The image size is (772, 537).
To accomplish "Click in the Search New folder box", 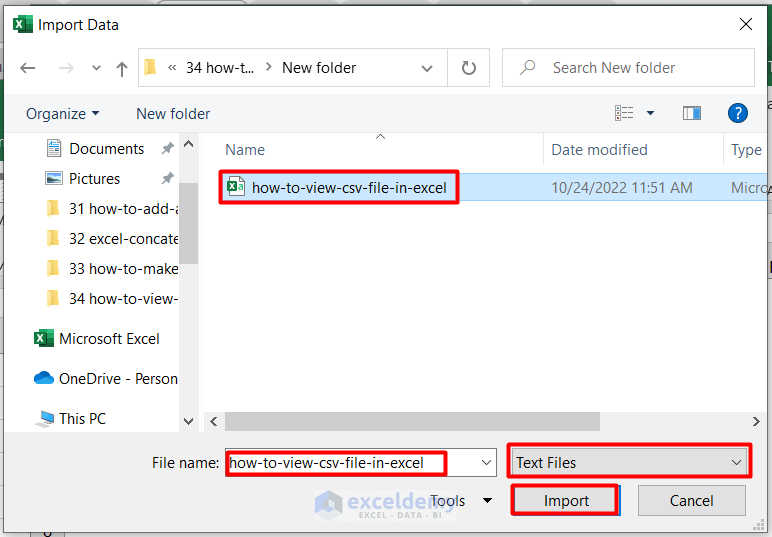I will click(x=628, y=67).
